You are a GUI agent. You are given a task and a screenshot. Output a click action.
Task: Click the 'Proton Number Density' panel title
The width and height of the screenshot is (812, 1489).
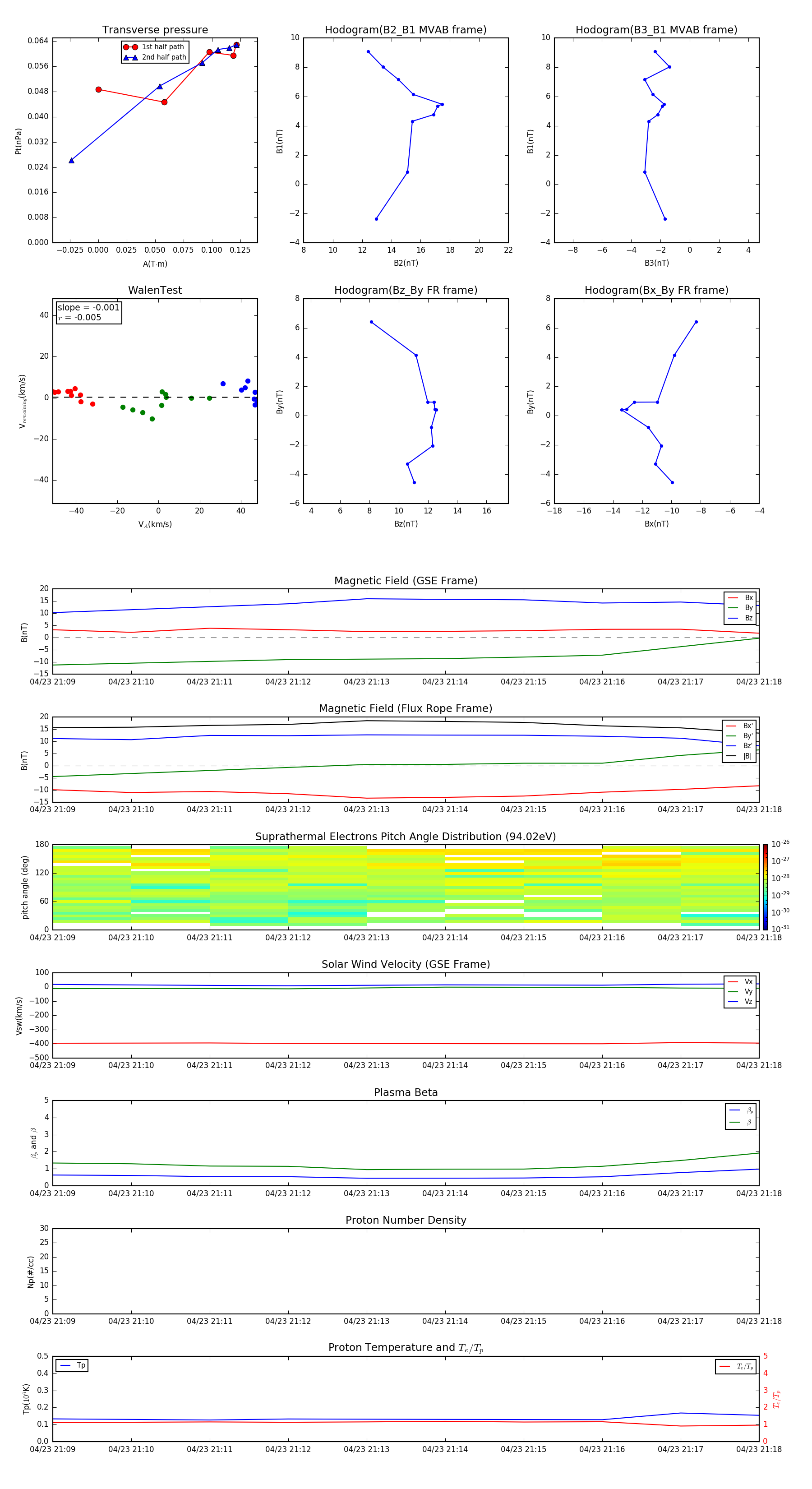point(406,1220)
